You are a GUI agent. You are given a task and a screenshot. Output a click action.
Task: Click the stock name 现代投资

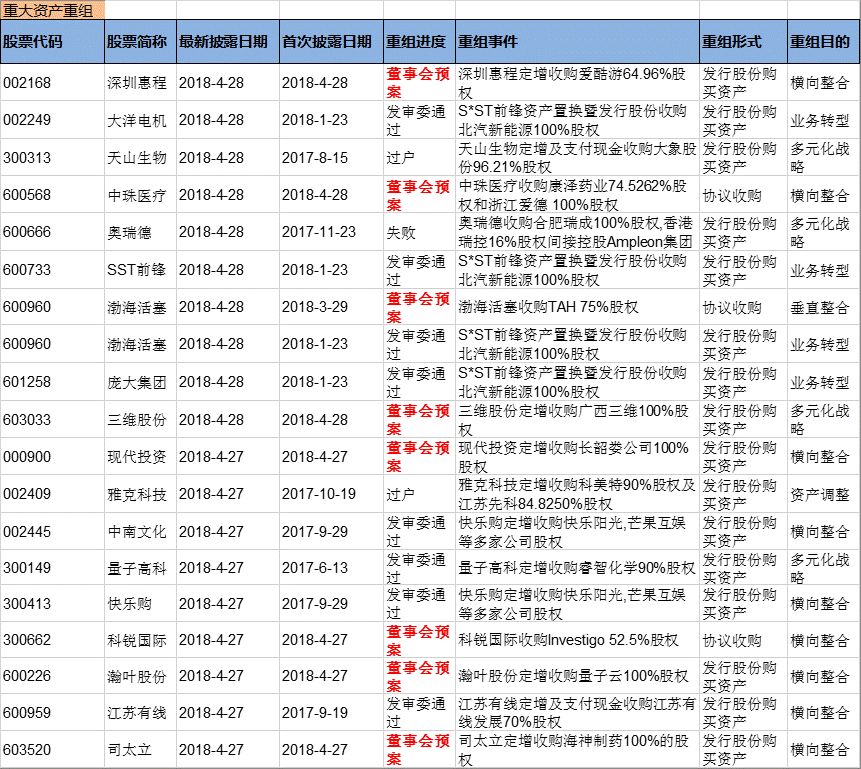pyautogui.click(x=137, y=457)
